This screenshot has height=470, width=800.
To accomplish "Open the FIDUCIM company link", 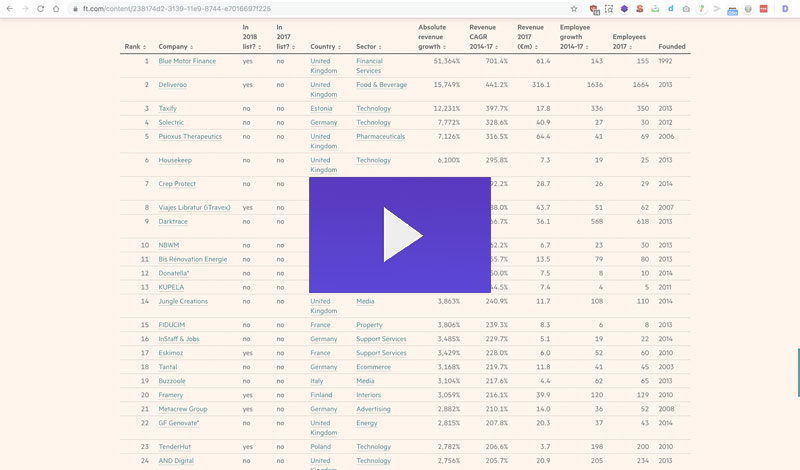I will click(171, 325).
